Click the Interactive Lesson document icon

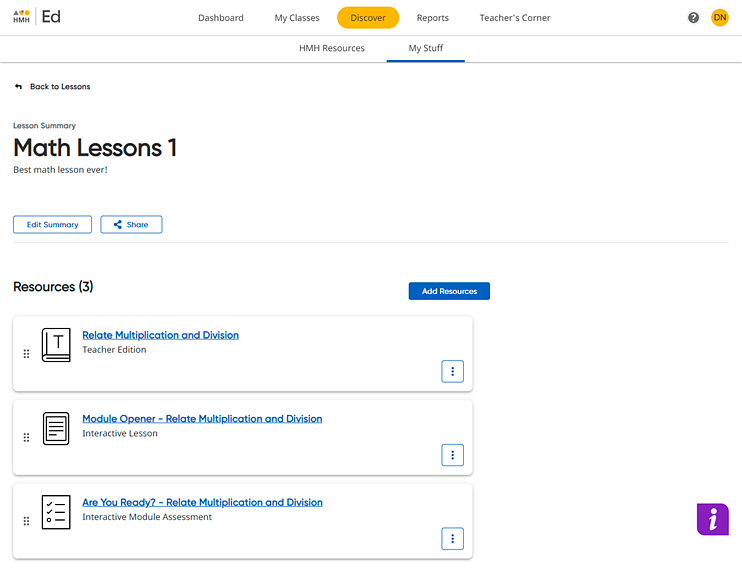(x=56, y=428)
